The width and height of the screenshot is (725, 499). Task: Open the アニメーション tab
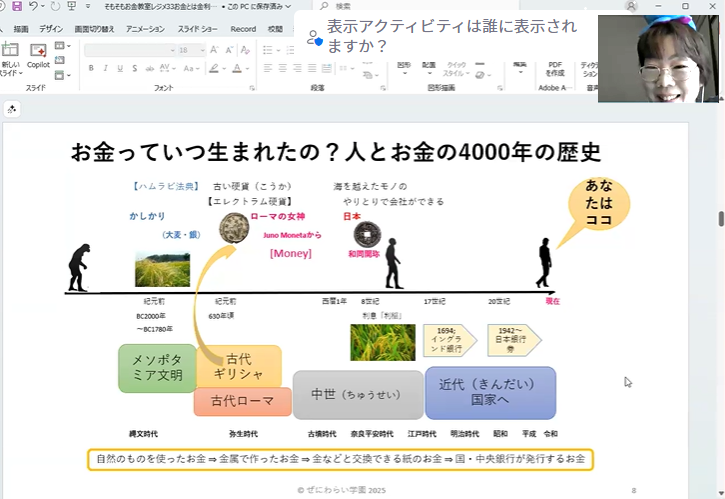click(146, 29)
